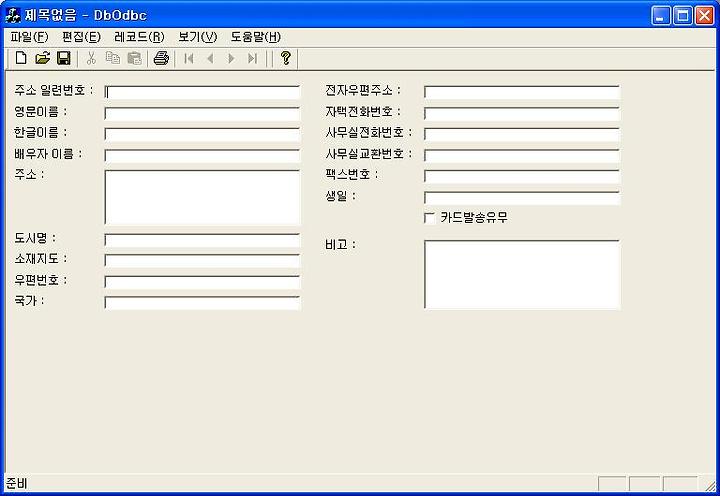Click the 주소 일련번호 label
This screenshot has height=496, width=720.
(54, 90)
